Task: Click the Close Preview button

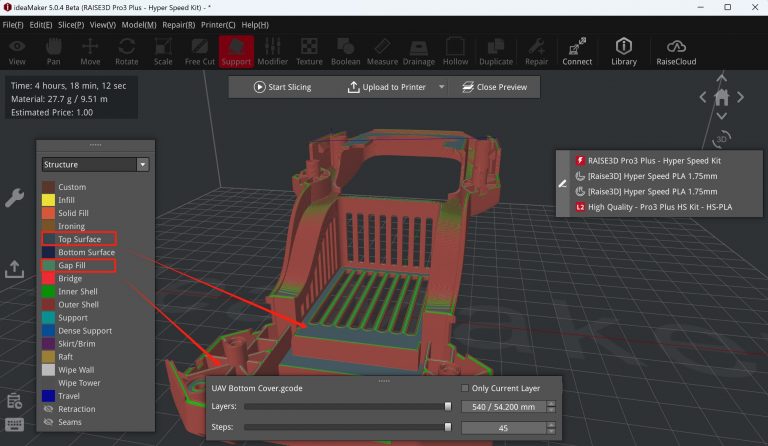Action: coord(494,87)
